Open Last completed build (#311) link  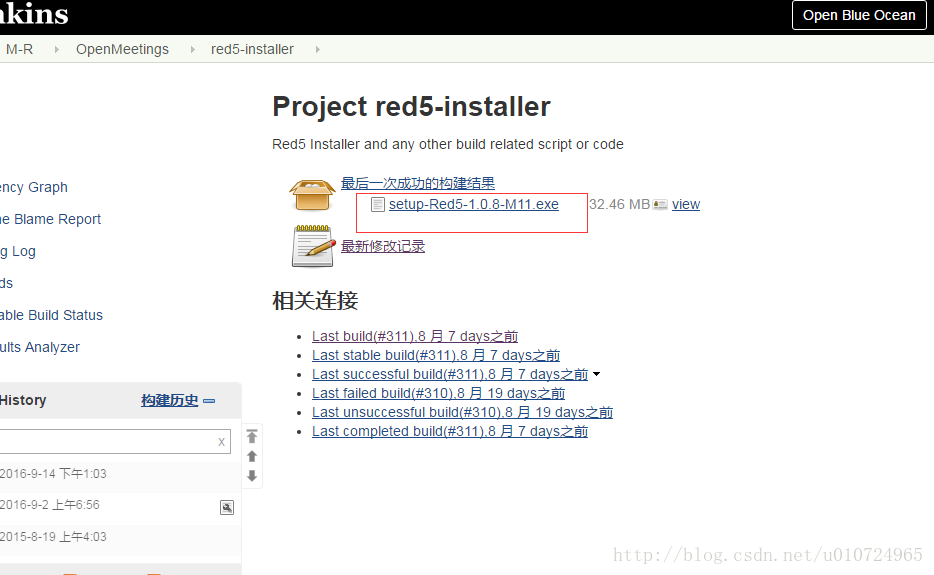pyautogui.click(x=450, y=431)
